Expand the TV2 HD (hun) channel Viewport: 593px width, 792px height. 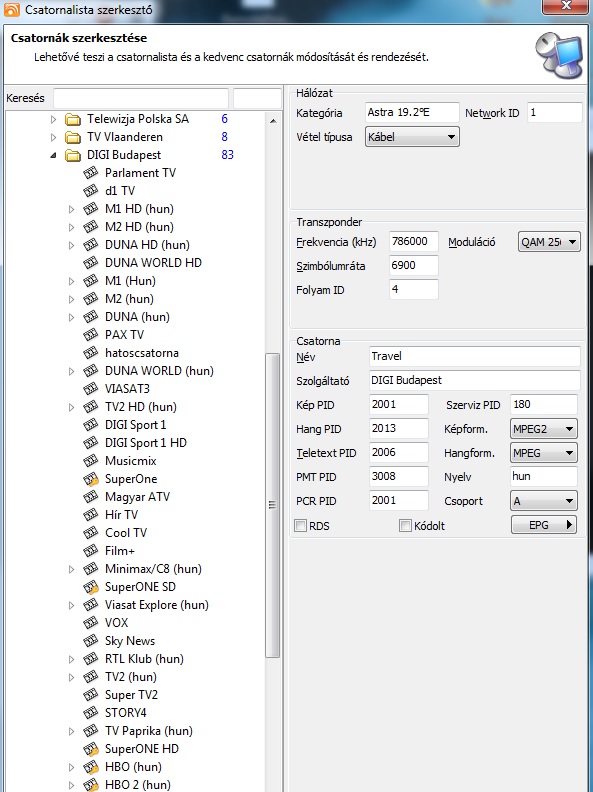(x=72, y=407)
